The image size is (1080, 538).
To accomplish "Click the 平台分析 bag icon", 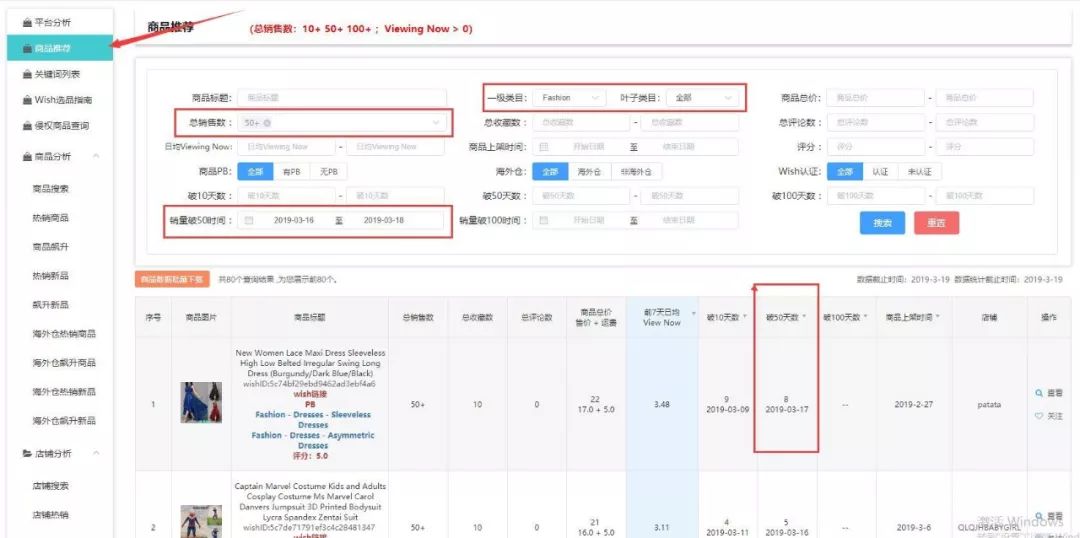I will (x=27, y=23).
